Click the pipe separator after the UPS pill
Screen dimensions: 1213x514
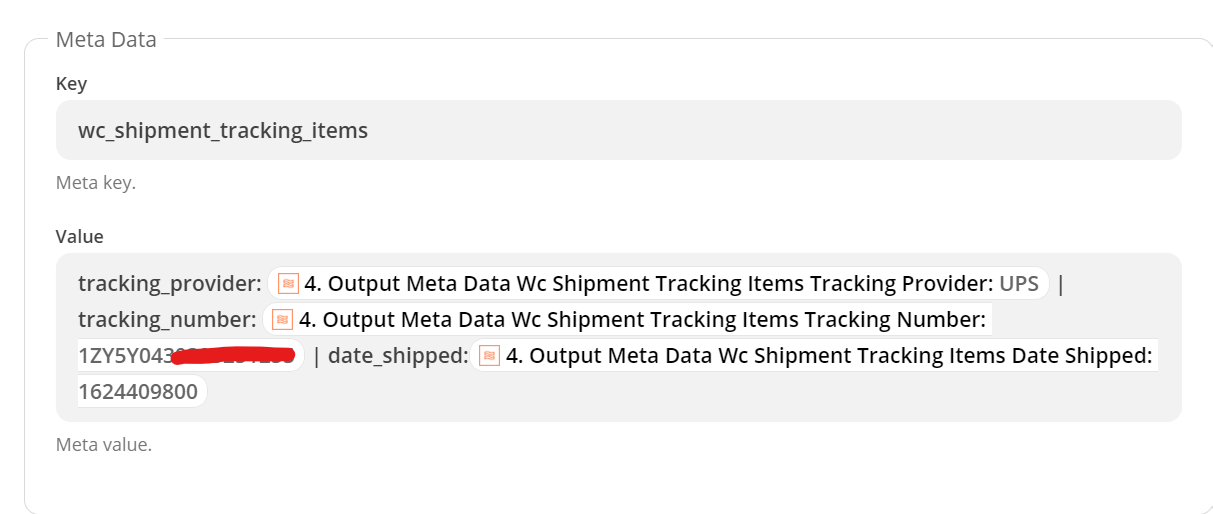pyautogui.click(x=1061, y=283)
